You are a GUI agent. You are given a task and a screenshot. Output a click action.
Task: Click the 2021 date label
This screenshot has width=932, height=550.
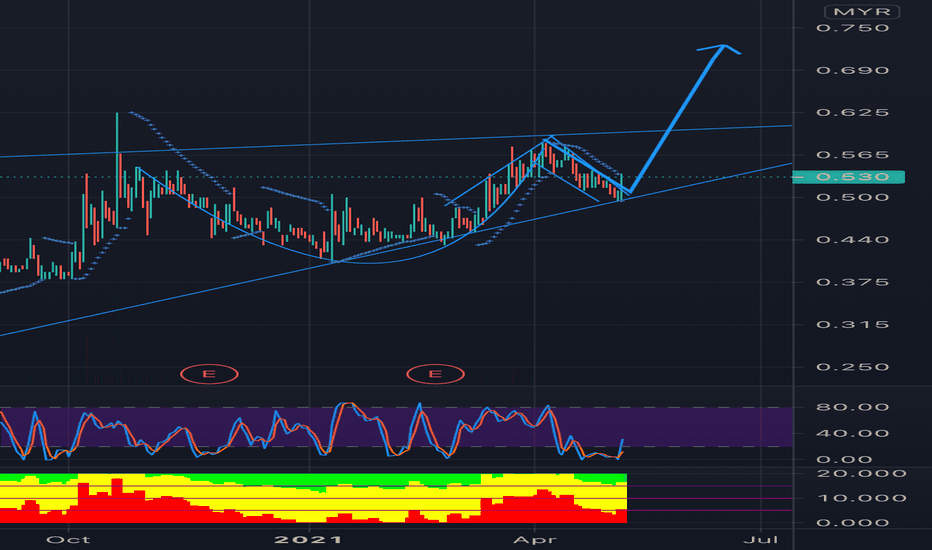click(308, 539)
